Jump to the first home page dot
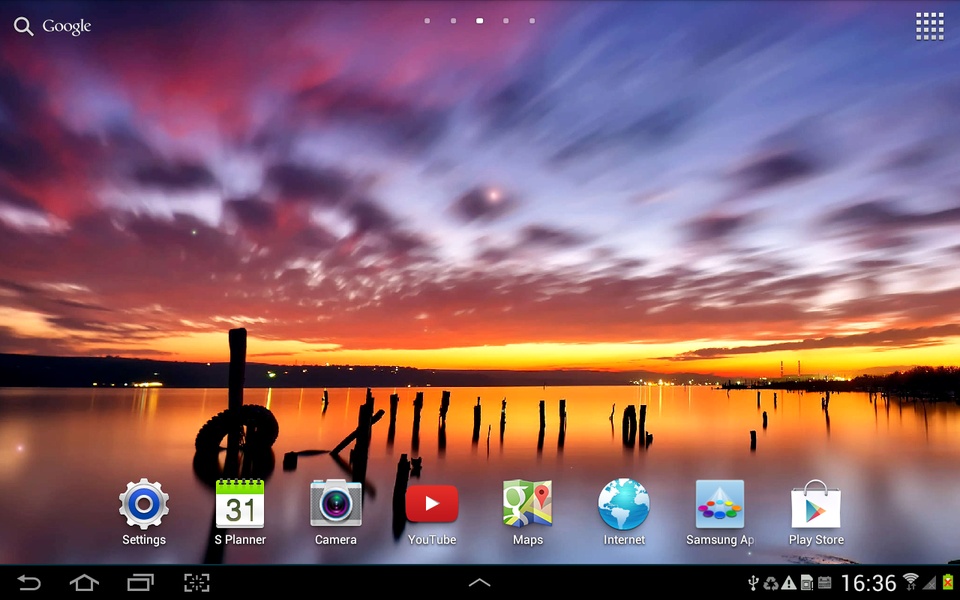This screenshot has width=960, height=600. click(x=427, y=21)
